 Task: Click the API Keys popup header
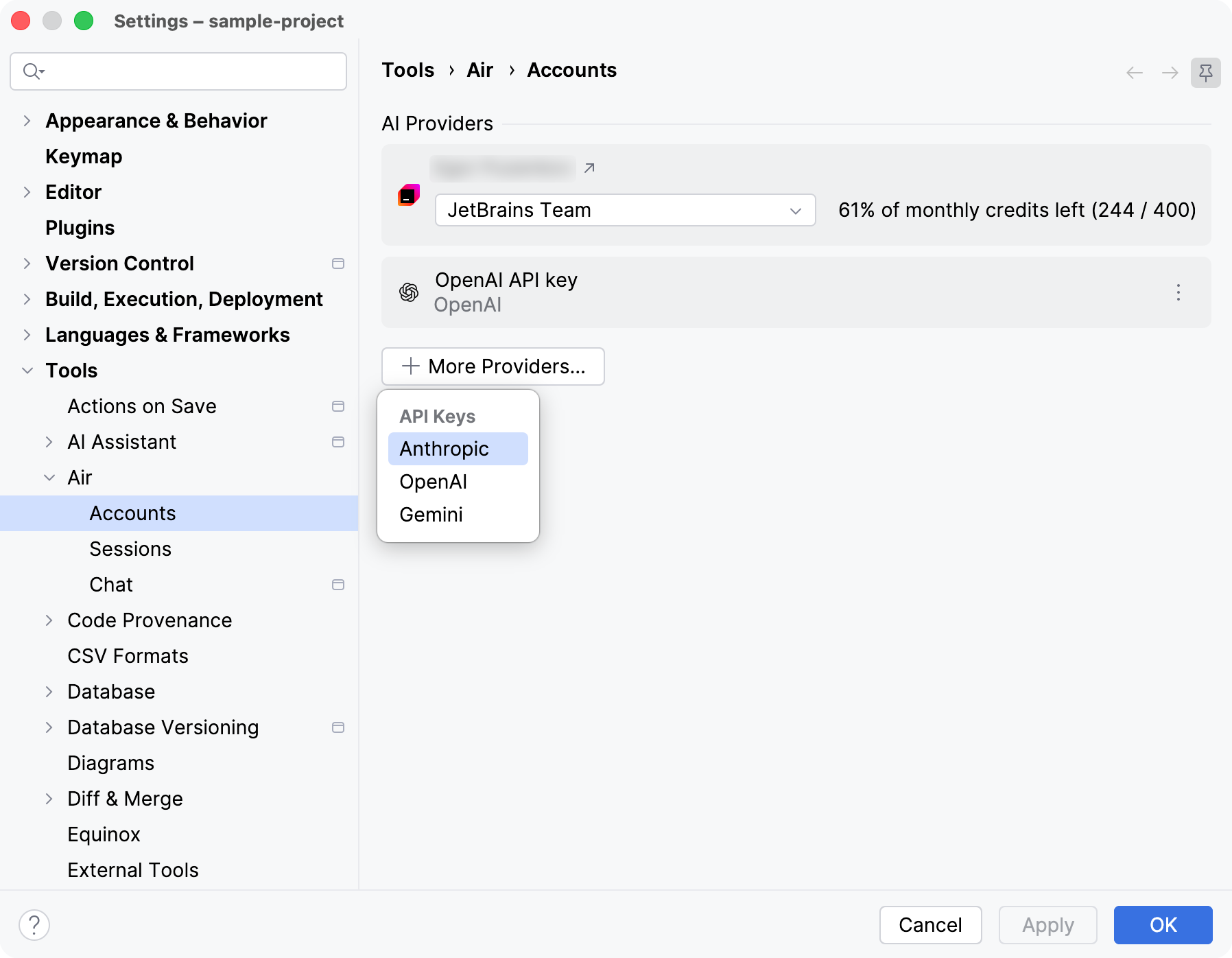(438, 417)
